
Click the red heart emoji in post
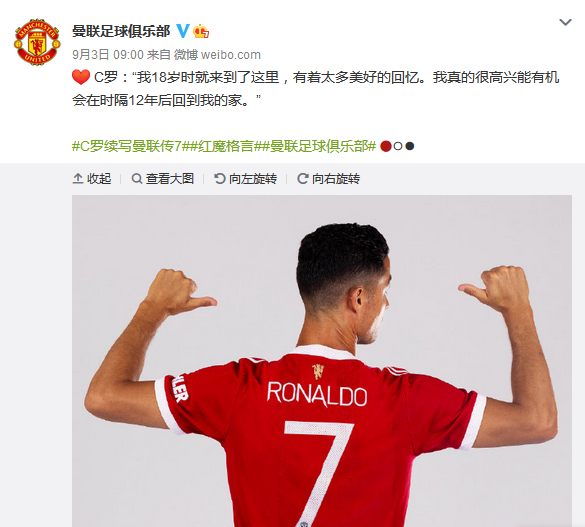(81, 78)
